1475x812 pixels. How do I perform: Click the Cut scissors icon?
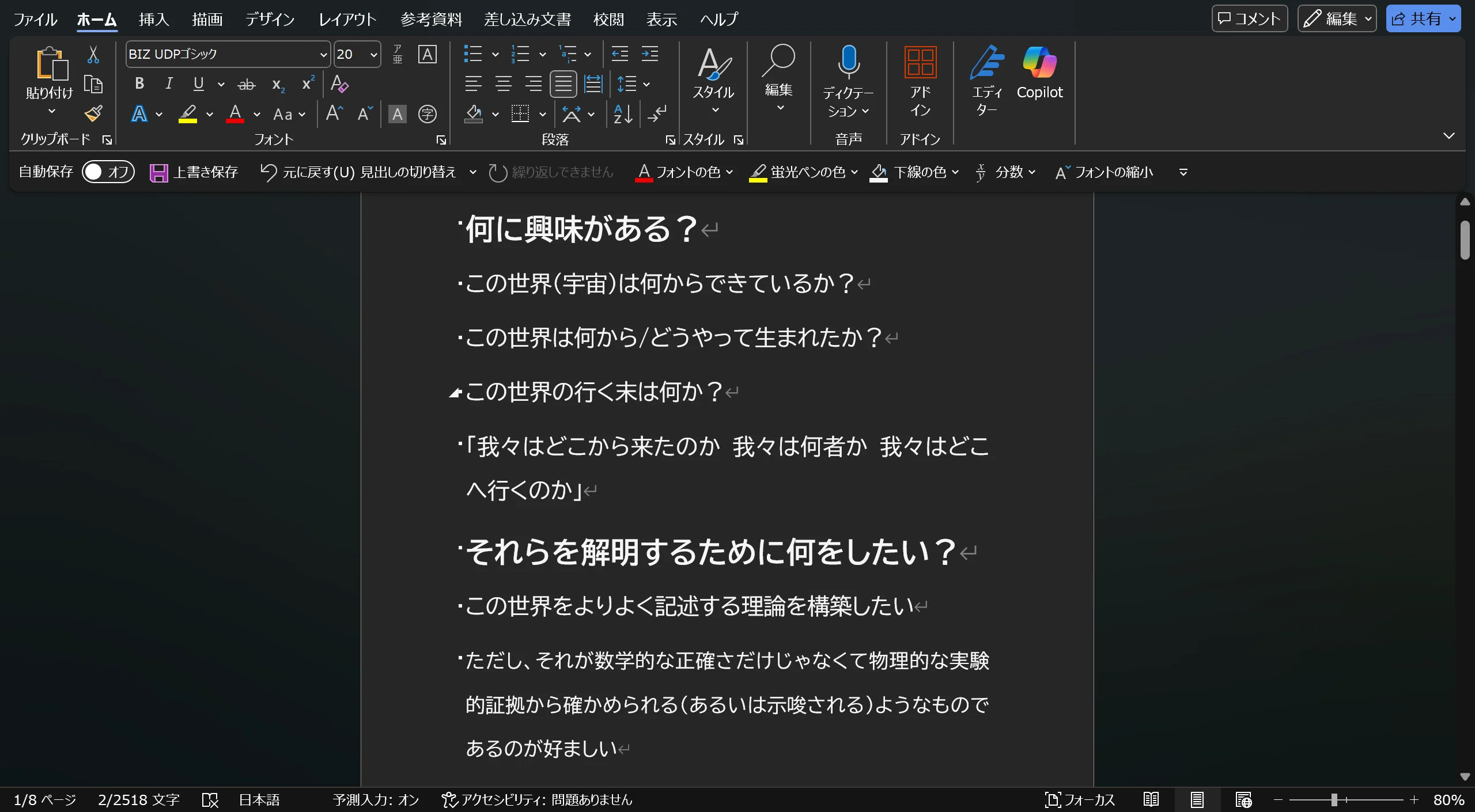(93, 55)
